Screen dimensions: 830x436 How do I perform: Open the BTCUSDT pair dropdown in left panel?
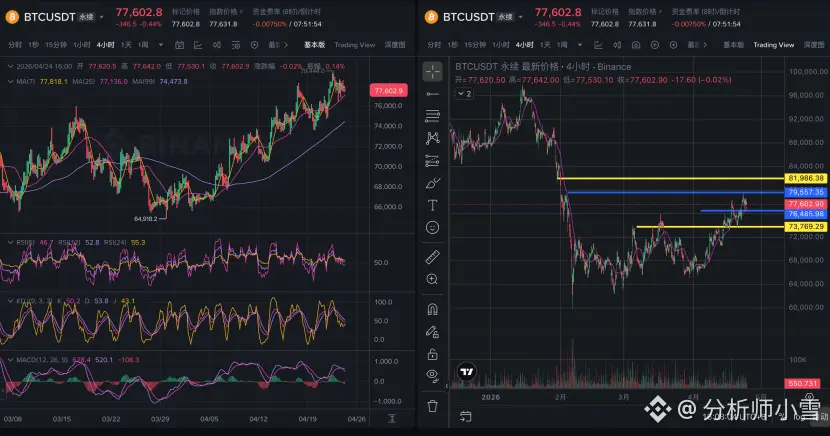tap(102, 17)
